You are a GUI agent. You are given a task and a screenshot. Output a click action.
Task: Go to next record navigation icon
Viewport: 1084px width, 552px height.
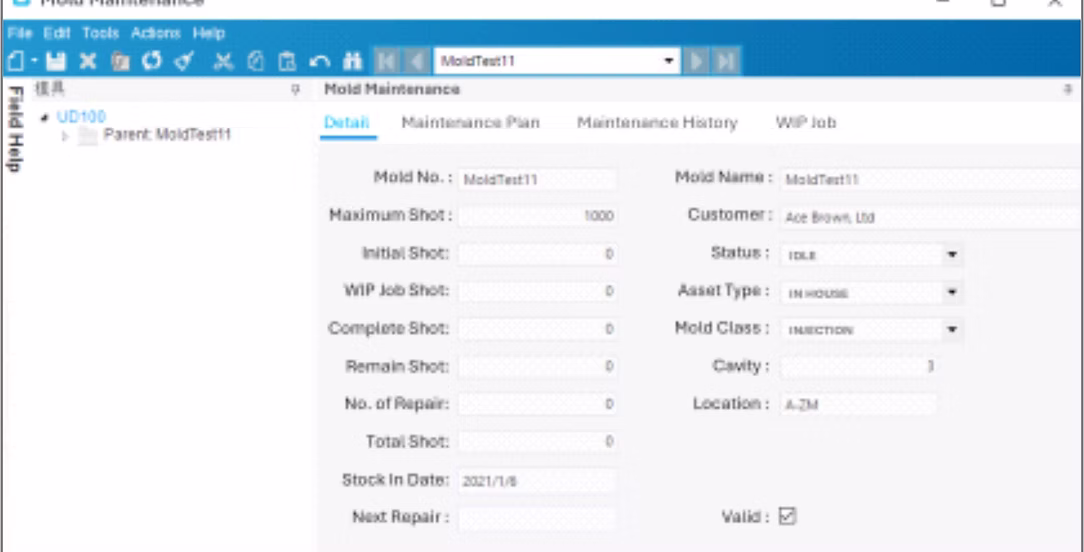[696, 62]
